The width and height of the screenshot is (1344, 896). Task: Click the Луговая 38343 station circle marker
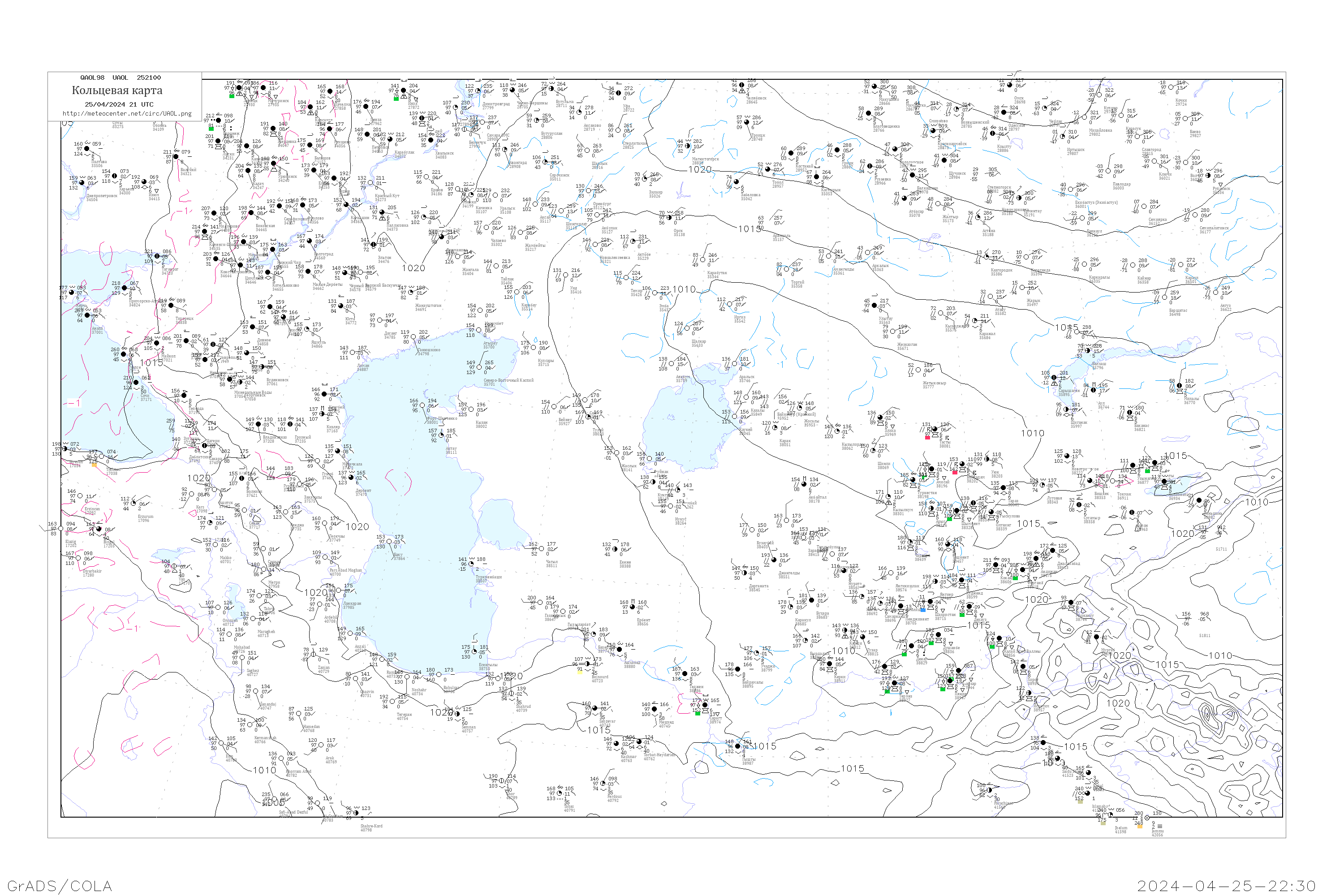click(x=1042, y=486)
